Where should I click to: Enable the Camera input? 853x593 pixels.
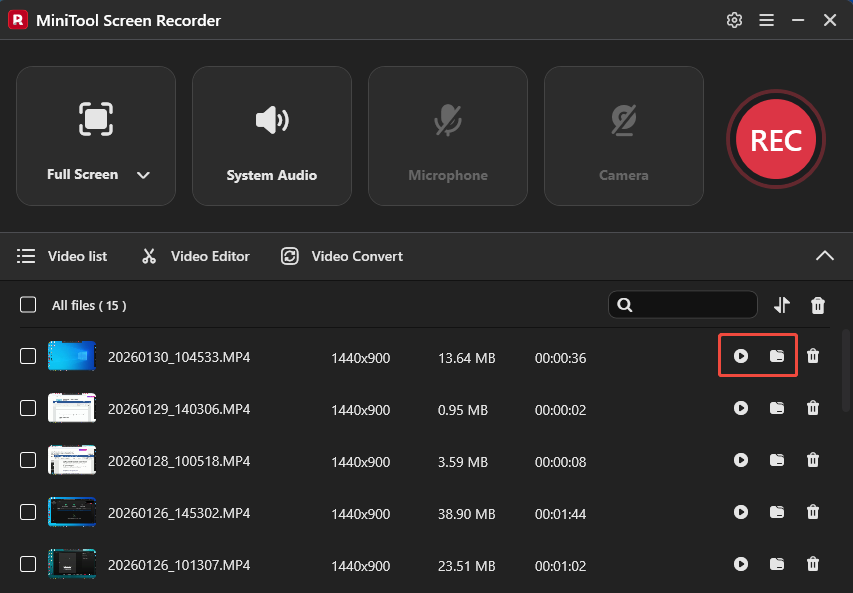coord(623,136)
